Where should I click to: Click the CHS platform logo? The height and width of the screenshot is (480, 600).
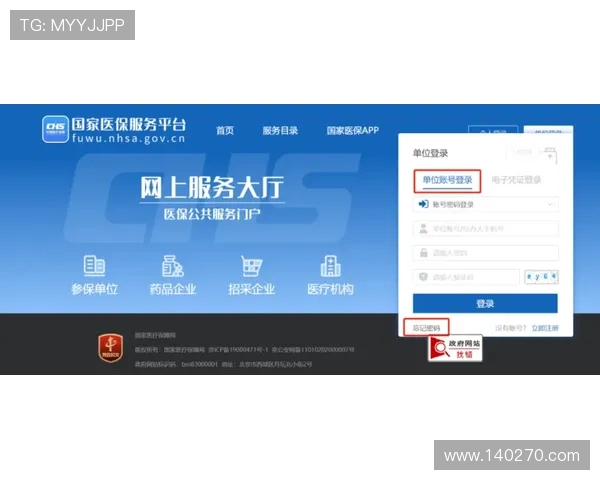[55, 129]
